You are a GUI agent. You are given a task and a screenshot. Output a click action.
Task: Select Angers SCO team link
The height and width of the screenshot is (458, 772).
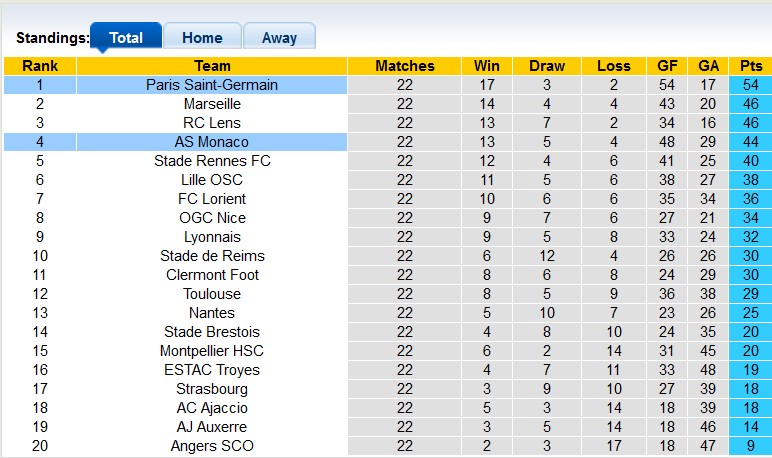click(x=212, y=446)
